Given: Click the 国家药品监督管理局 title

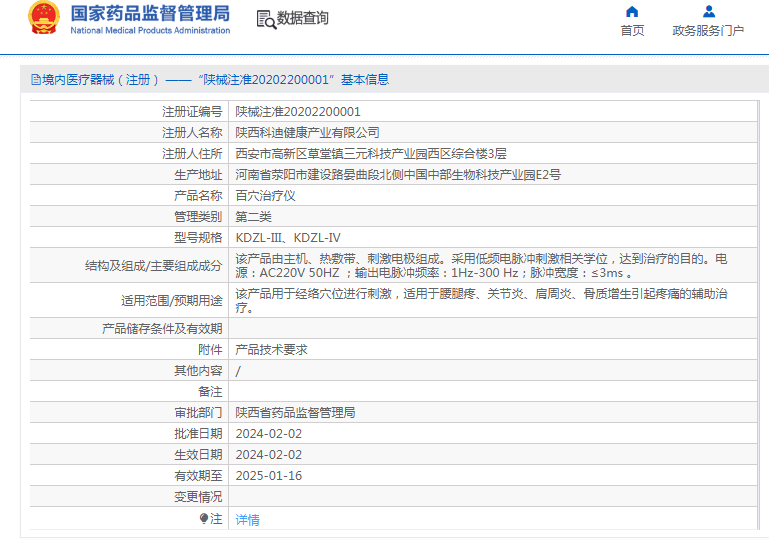Looking at the screenshot, I should coord(150,13).
